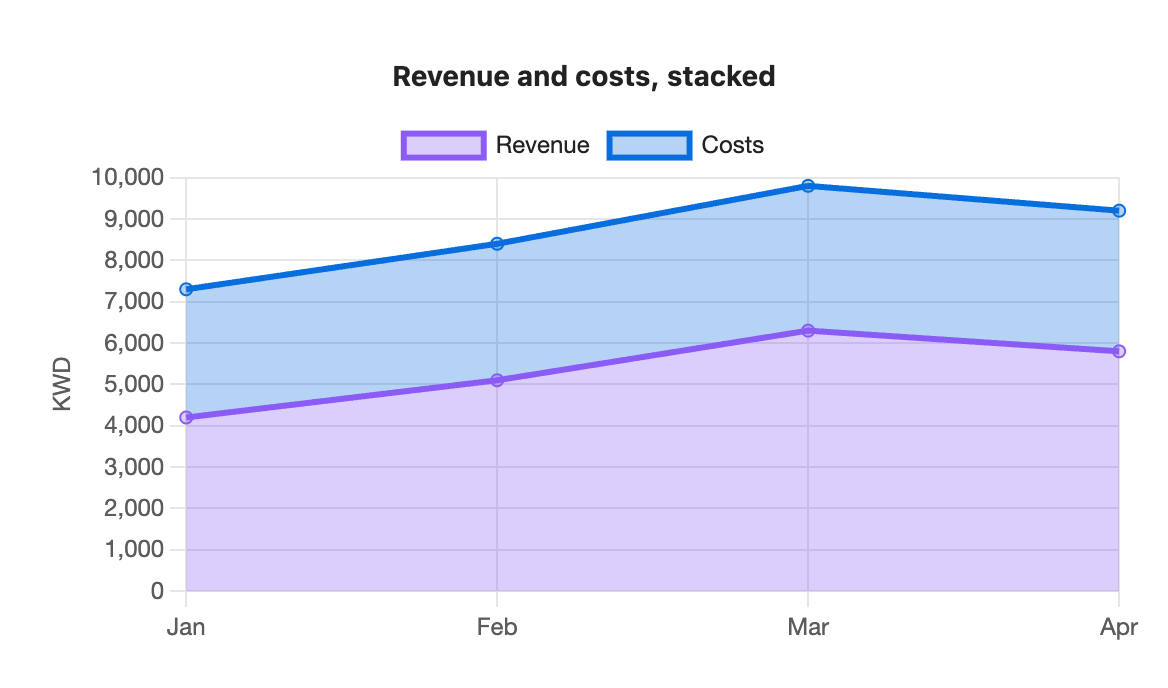Image resolution: width=1168 pixels, height=688 pixels.
Task: Select the Revenue data point for Jan
Action: [186, 418]
